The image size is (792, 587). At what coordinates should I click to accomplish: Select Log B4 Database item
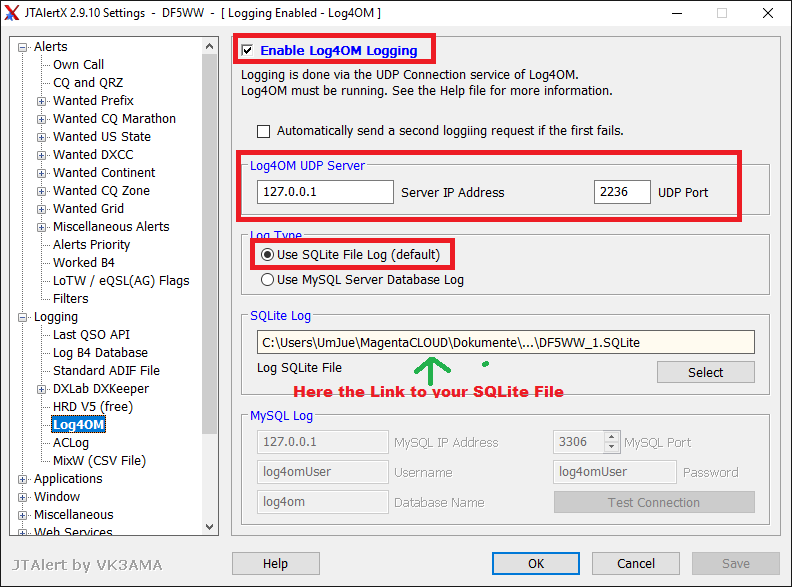click(x=101, y=353)
